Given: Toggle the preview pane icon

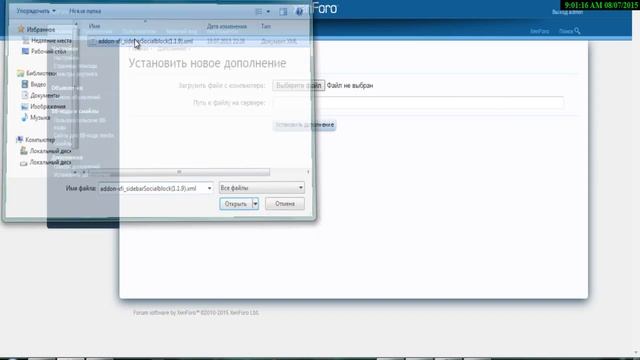Looking at the screenshot, I should click(283, 11).
